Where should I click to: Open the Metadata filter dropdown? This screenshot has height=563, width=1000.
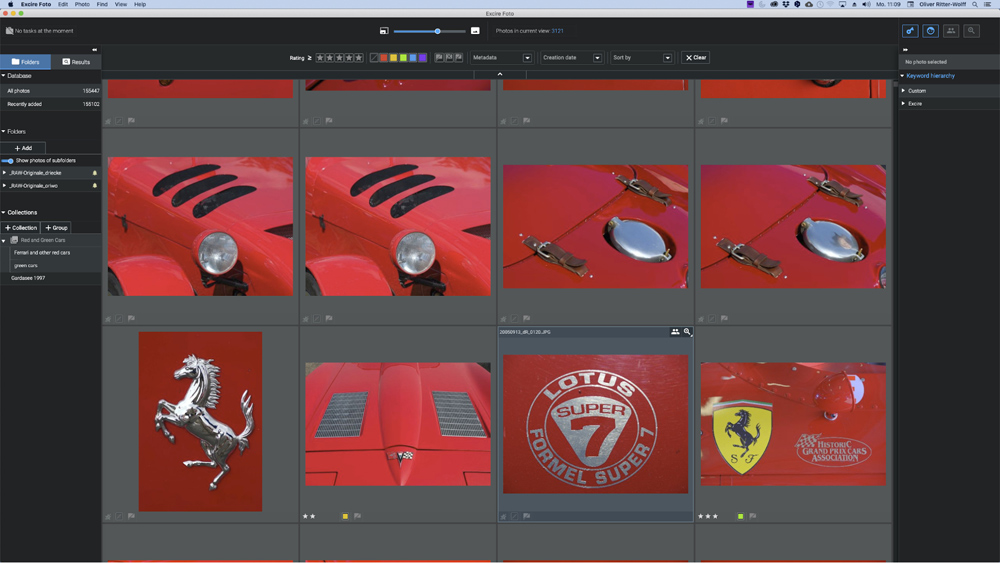502,58
